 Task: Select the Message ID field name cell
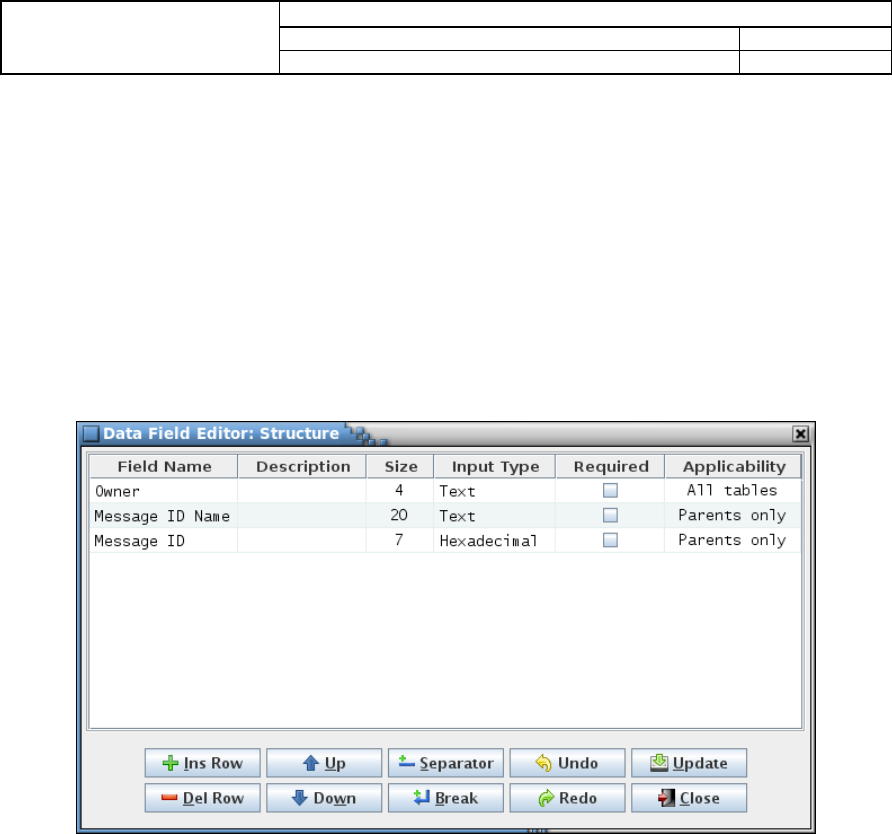164,540
